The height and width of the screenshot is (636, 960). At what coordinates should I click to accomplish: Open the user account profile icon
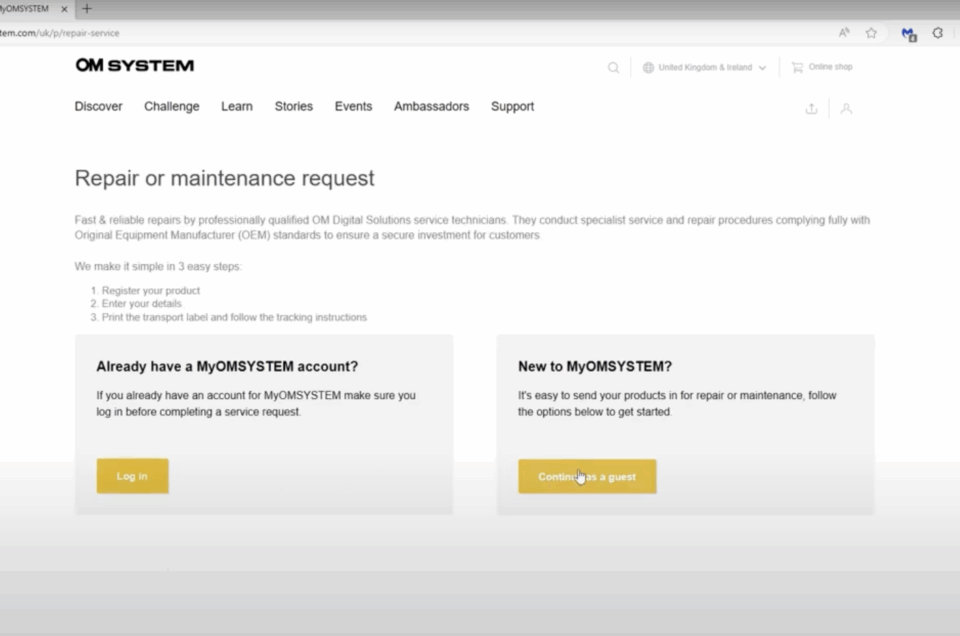846,109
